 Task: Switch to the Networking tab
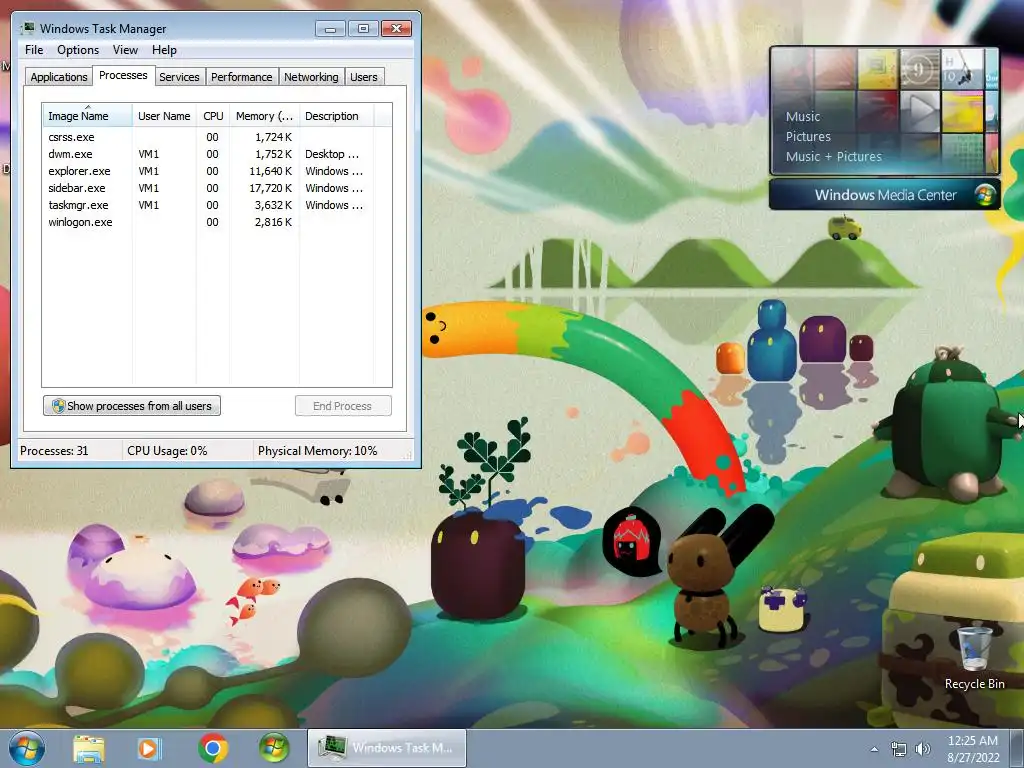[311, 77]
